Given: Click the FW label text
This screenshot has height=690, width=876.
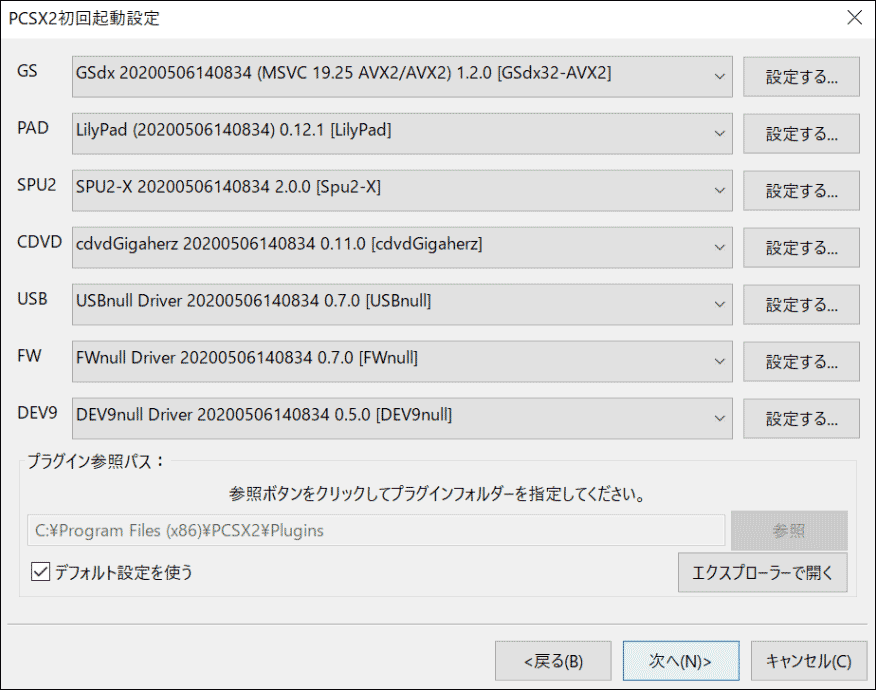Looking at the screenshot, I should click(x=29, y=356).
